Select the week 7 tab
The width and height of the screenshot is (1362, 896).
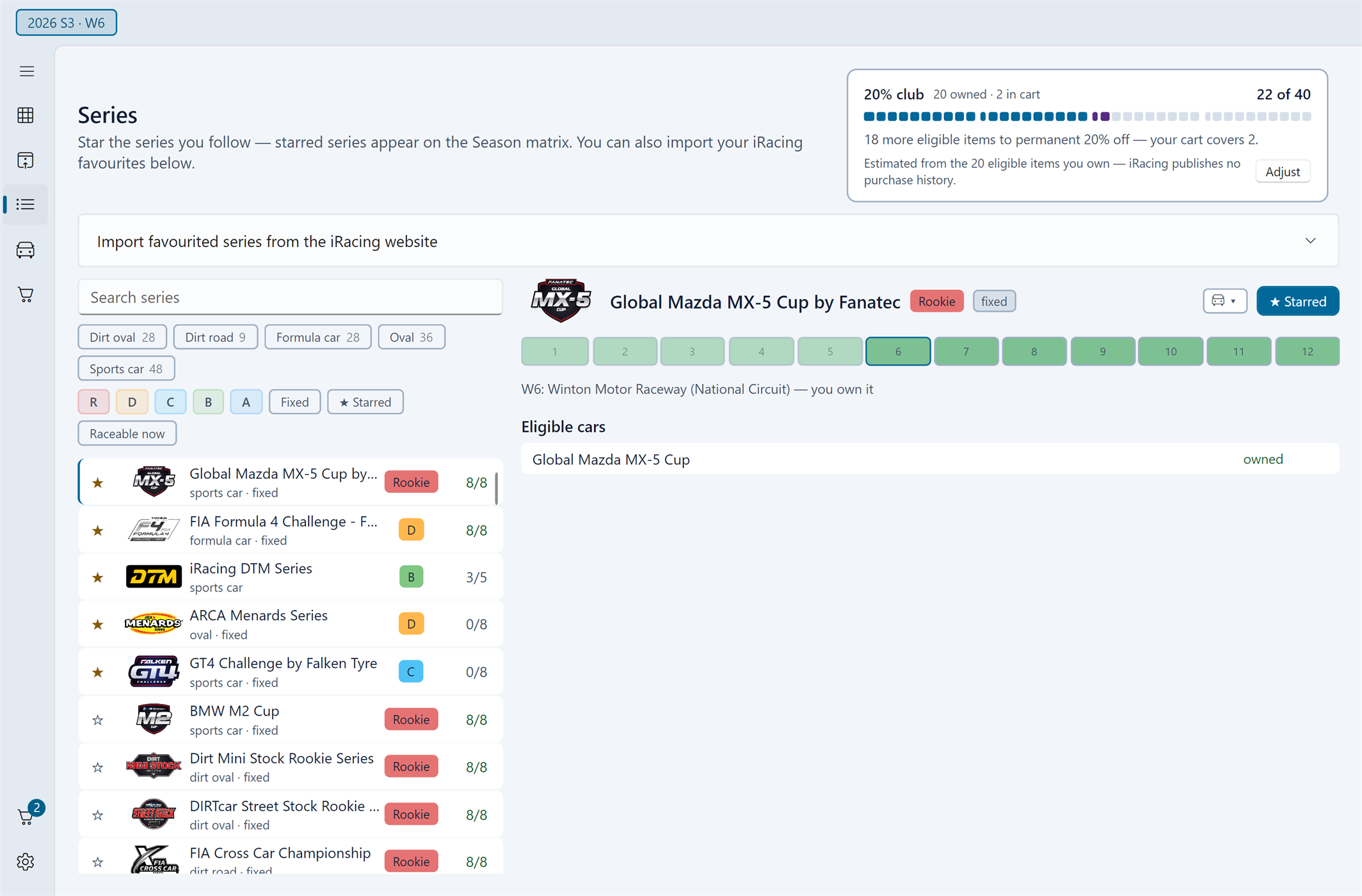966,351
